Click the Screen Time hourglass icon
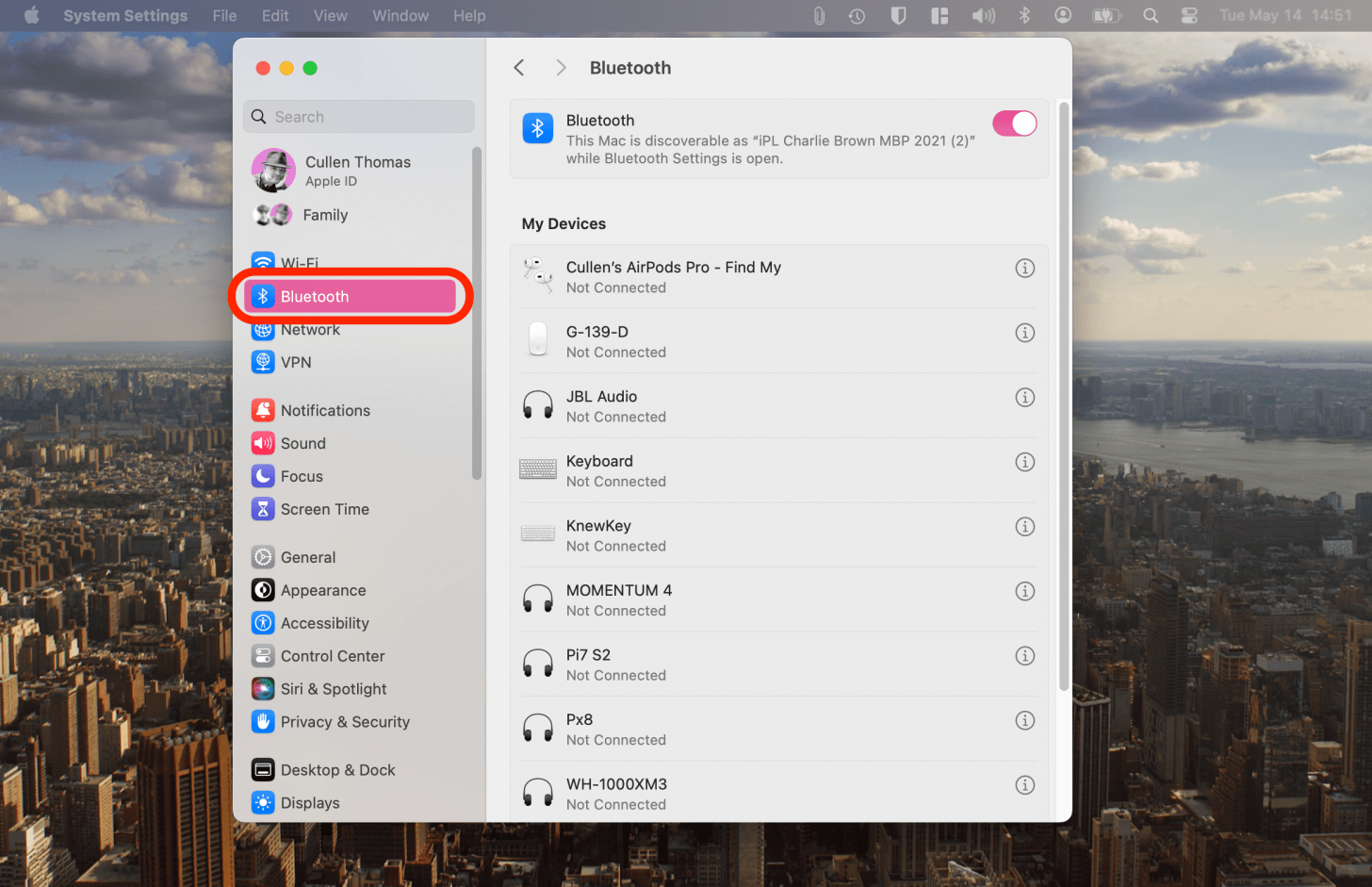Image resolution: width=1372 pixels, height=887 pixels. pos(262,509)
